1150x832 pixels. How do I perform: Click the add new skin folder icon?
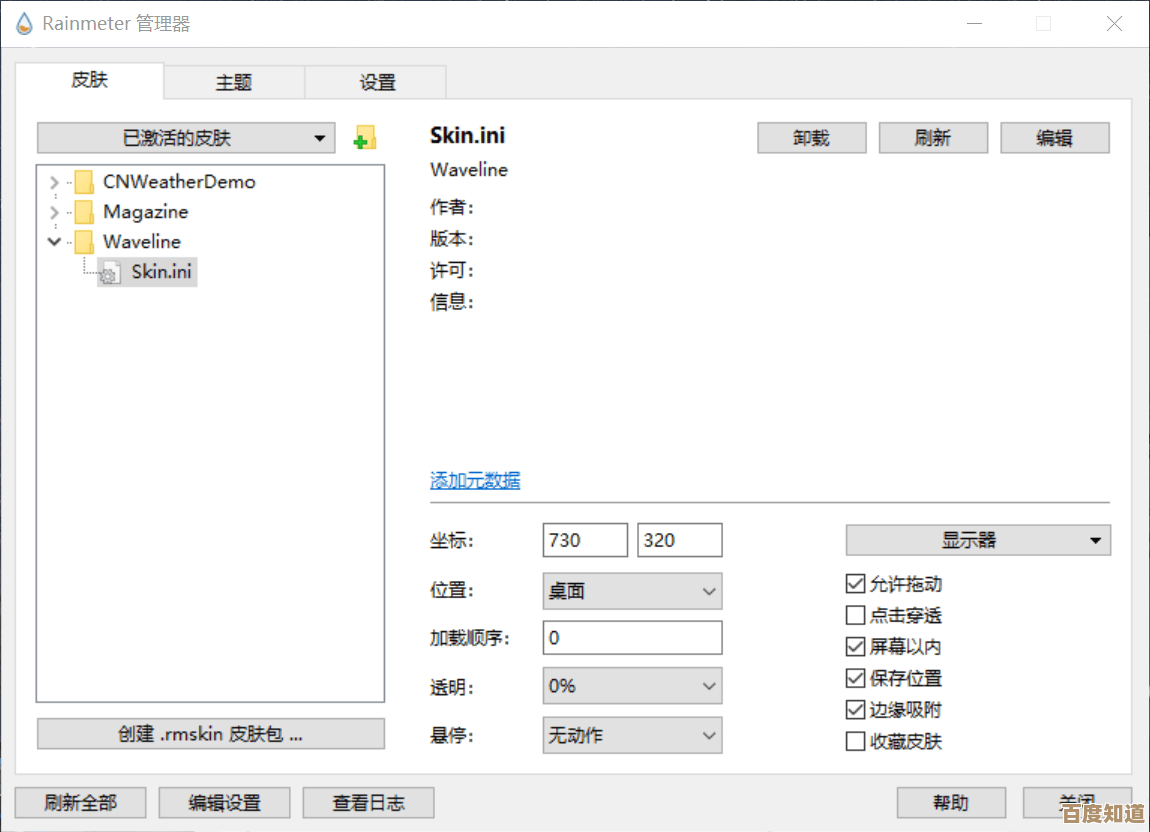365,138
